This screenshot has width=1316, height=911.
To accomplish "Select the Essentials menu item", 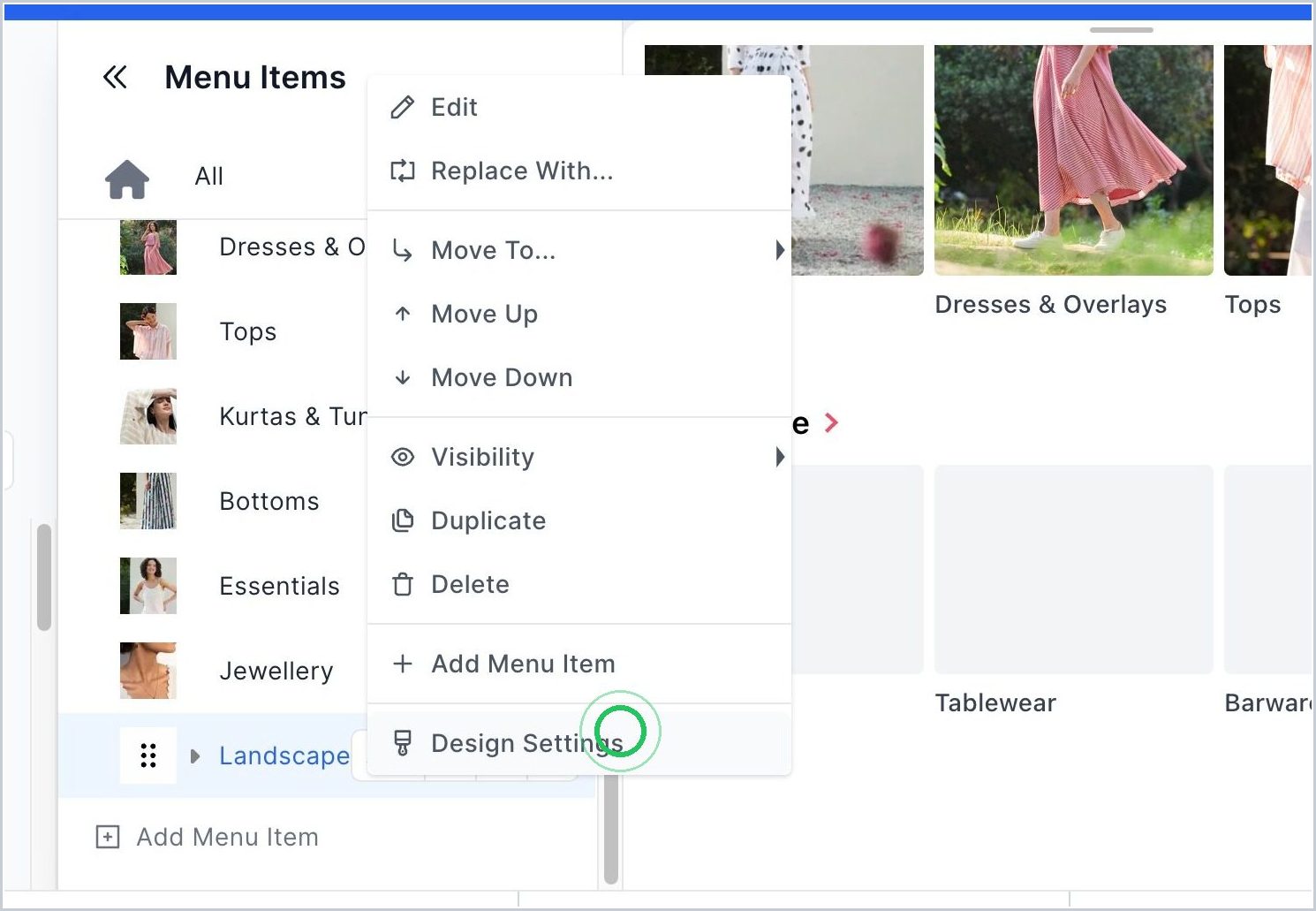I will 279,586.
